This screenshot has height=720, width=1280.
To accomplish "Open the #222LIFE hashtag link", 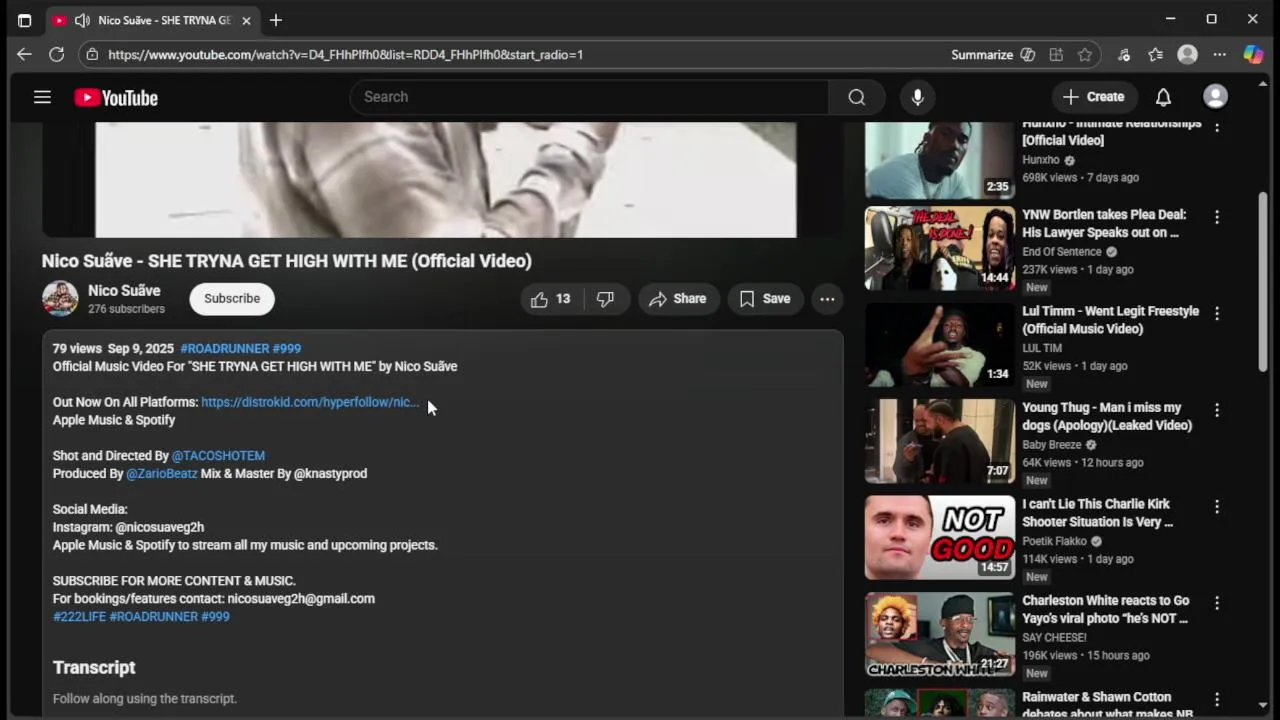I will [79, 617].
